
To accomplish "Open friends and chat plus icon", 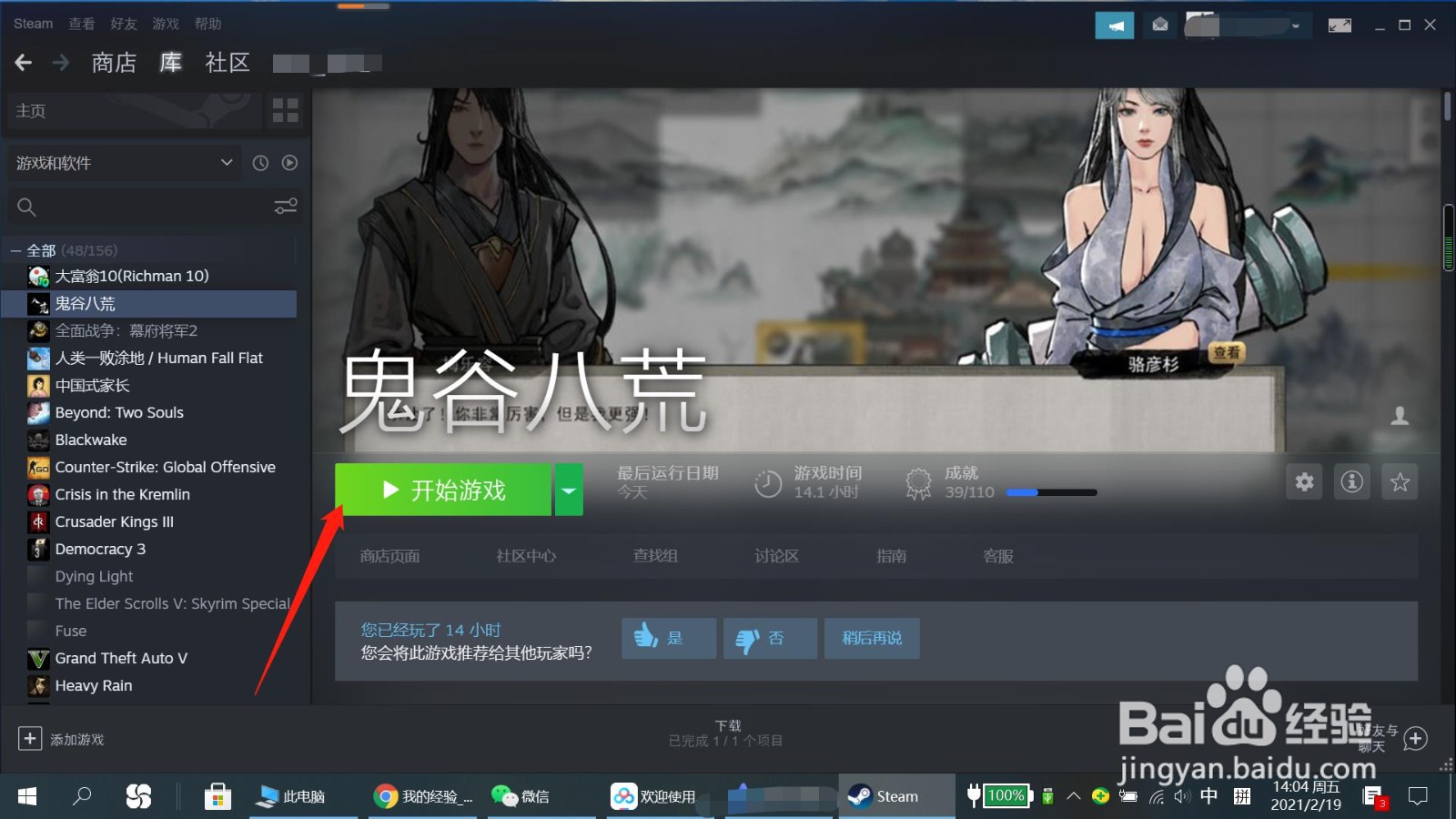I will click(1415, 738).
